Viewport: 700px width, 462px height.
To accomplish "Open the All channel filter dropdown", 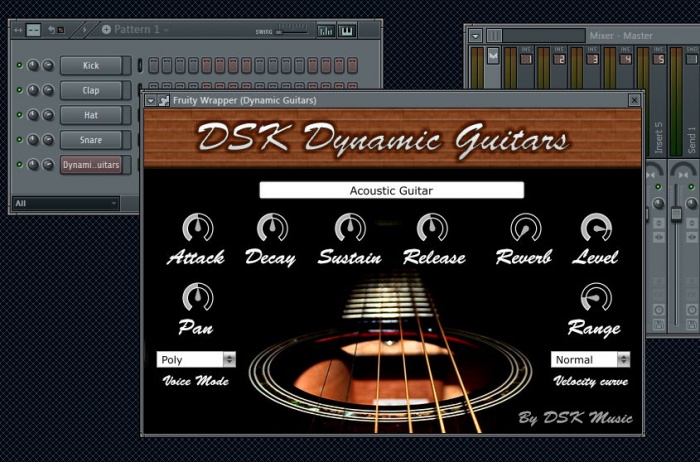I will [x=66, y=204].
